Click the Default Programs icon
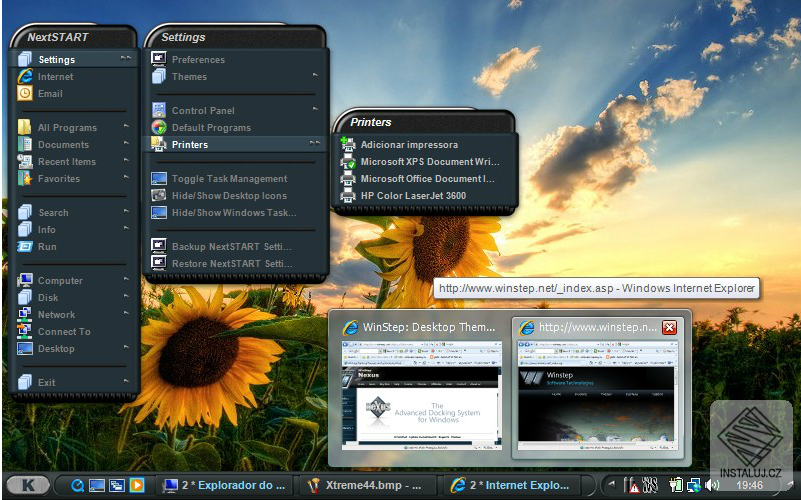This screenshot has width=801, height=500. pos(159,127)
